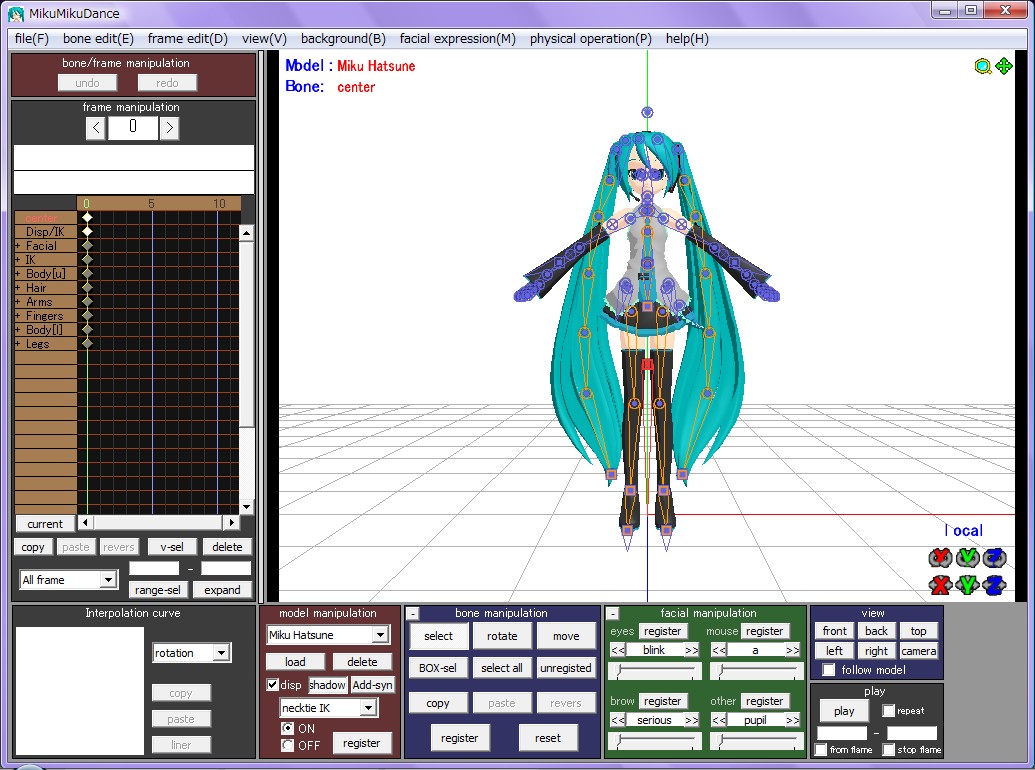Viewport: 1035px width, 770px height.
Task: Click the green Y rotation icon under Local
Action: tap(967, 558)
